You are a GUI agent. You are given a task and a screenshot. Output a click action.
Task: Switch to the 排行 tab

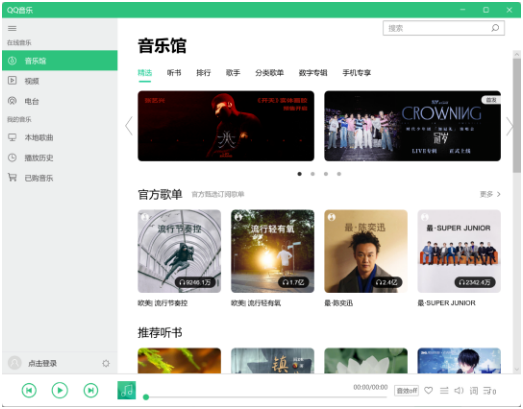click(x=203, y=73)
